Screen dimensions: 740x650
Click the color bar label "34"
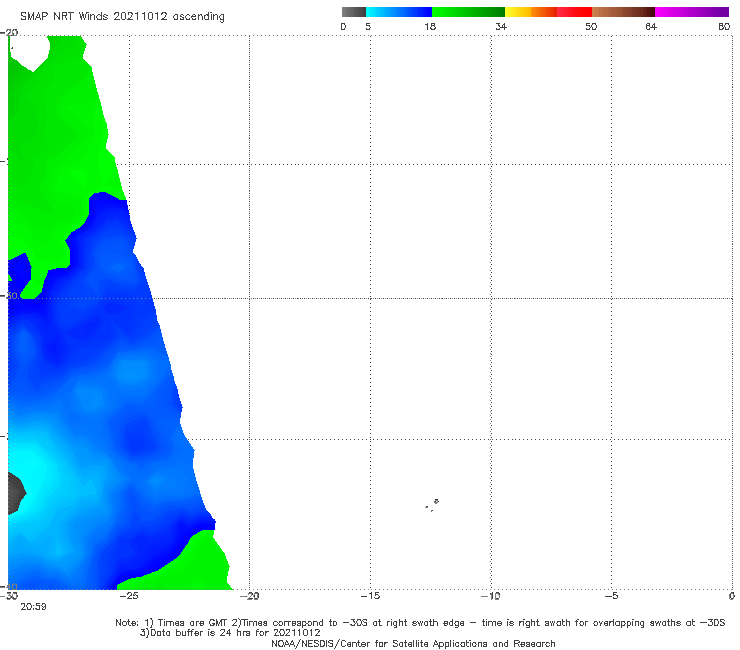[x=501, y=27]
